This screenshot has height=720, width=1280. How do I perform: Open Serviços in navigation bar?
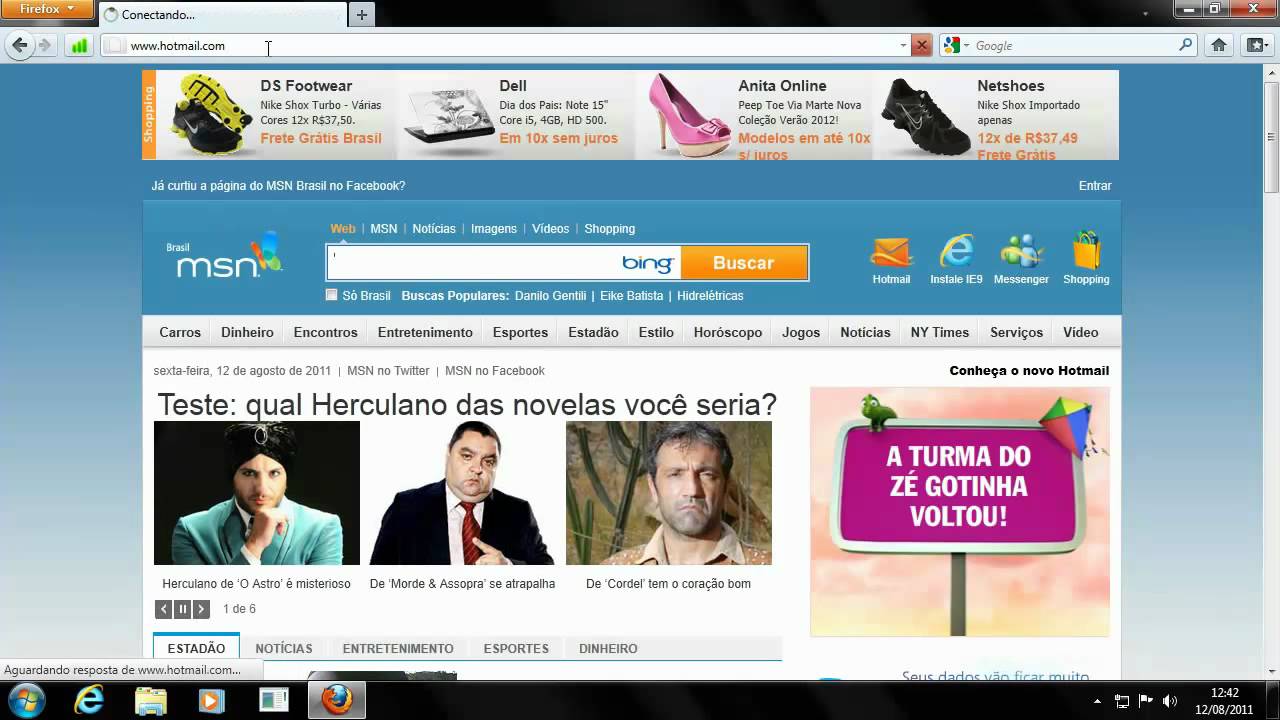1016,332
